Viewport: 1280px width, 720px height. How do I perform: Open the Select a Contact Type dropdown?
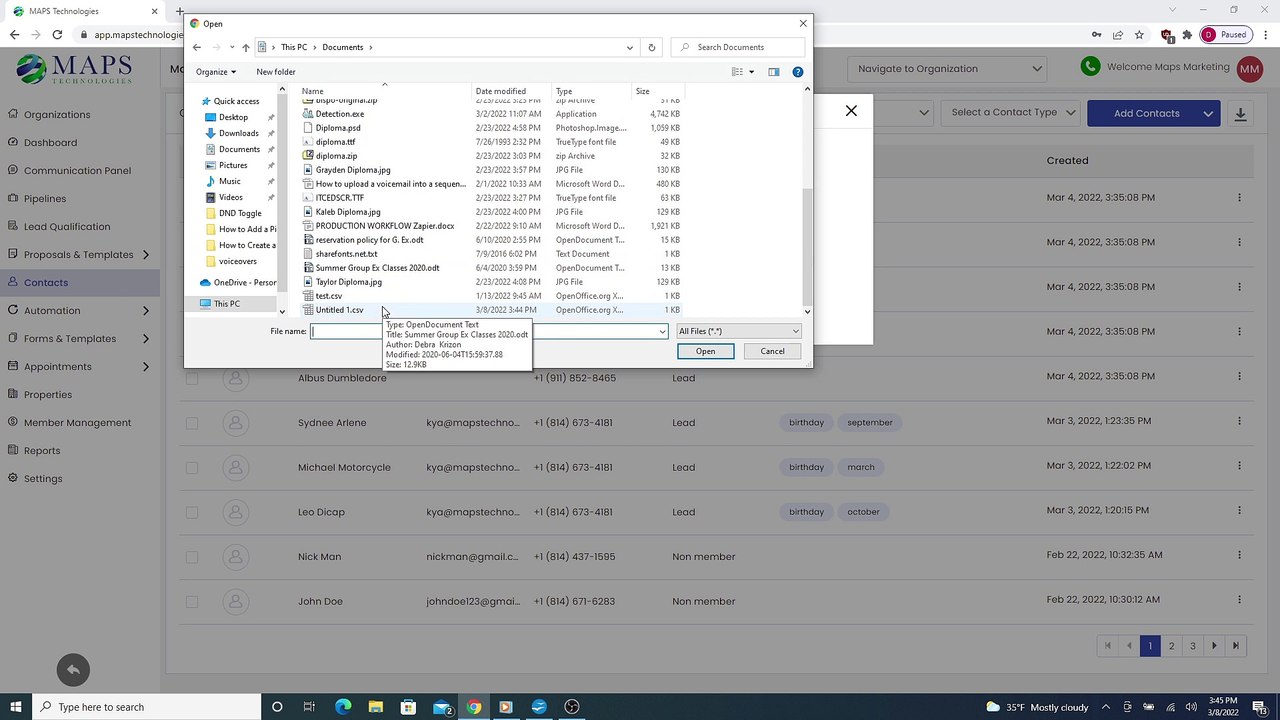coord(1013,112)
